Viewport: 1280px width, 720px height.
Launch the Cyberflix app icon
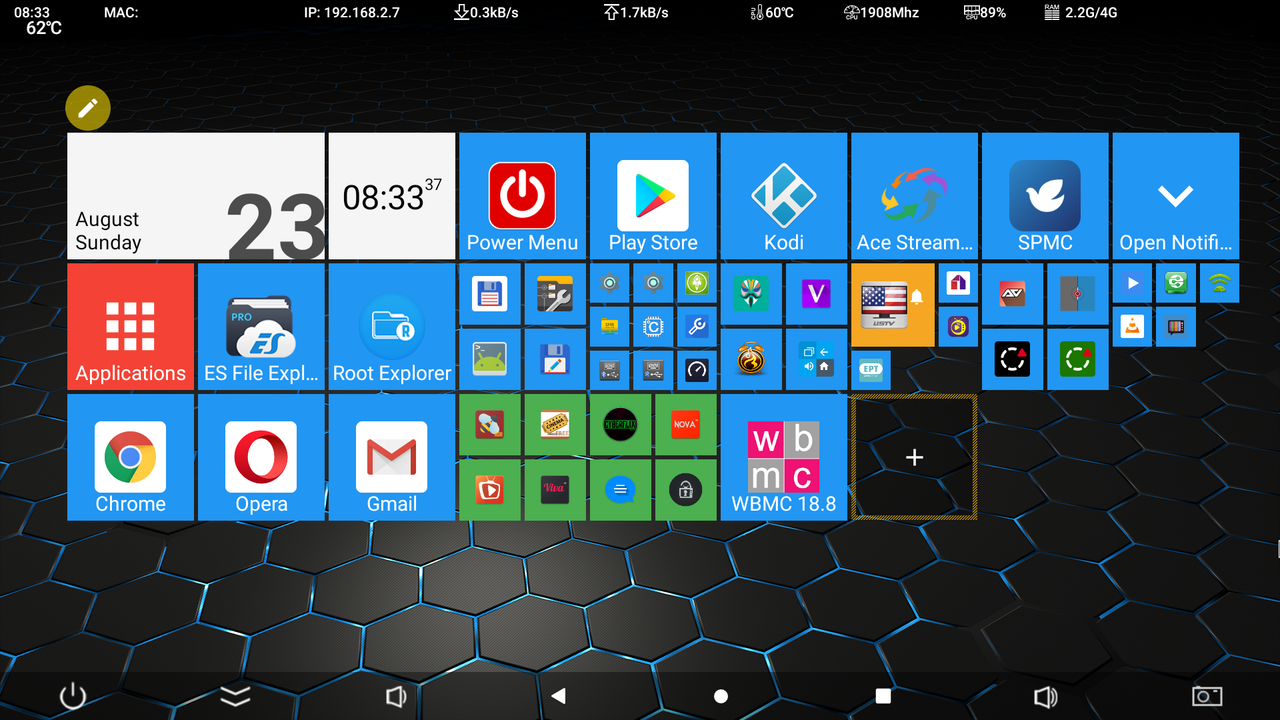click(620, 425)
